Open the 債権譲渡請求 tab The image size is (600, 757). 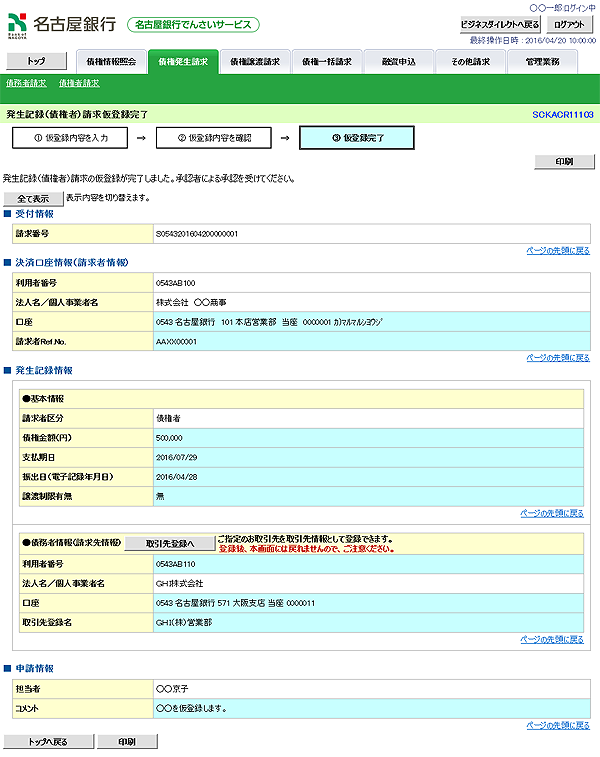click(x=255, y=62)
